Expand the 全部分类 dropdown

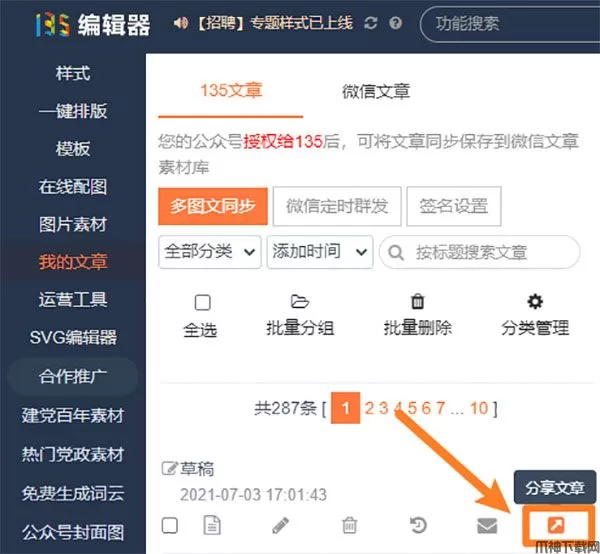210,252
